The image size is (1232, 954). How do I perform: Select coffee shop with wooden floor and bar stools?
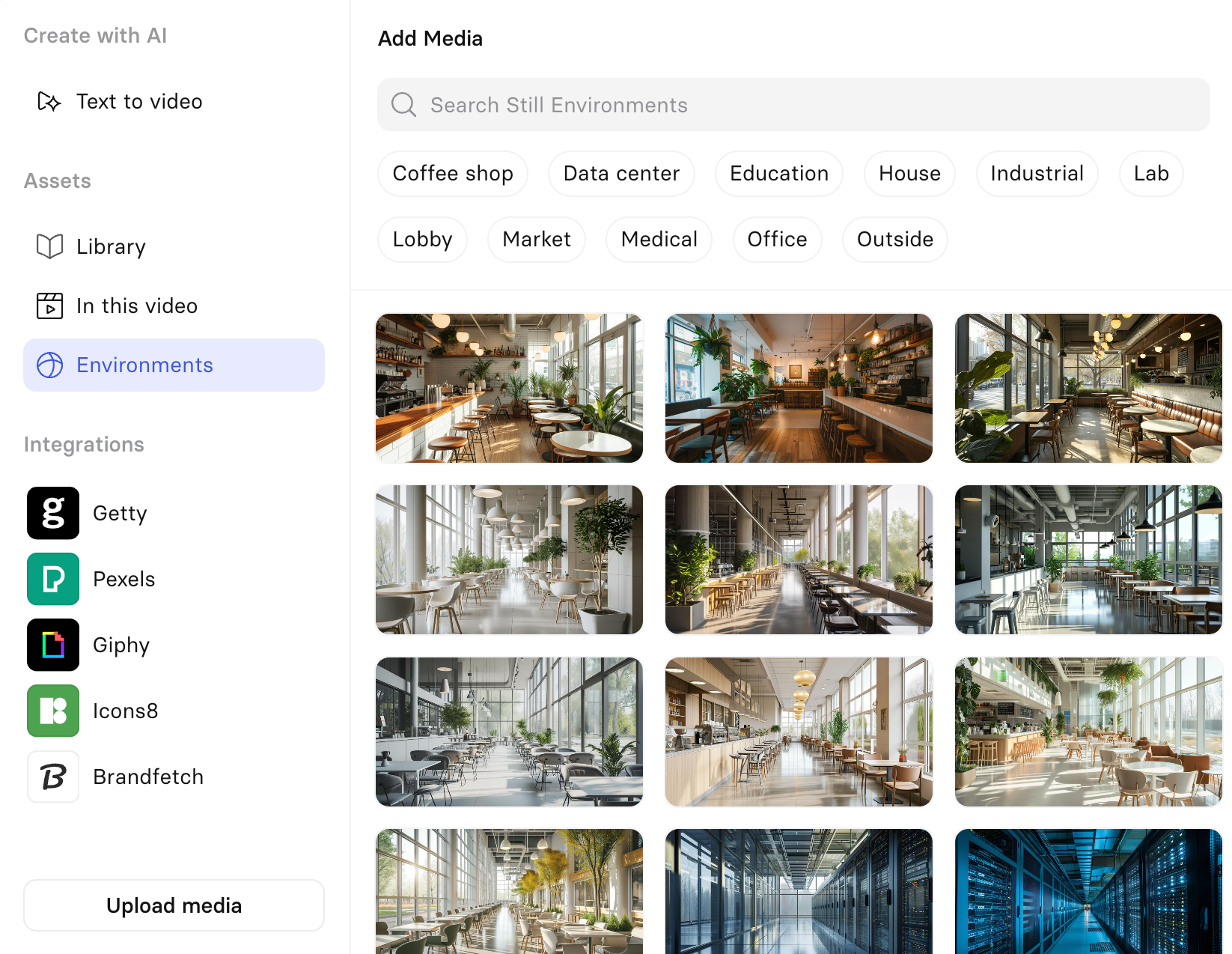coord(799,388)
